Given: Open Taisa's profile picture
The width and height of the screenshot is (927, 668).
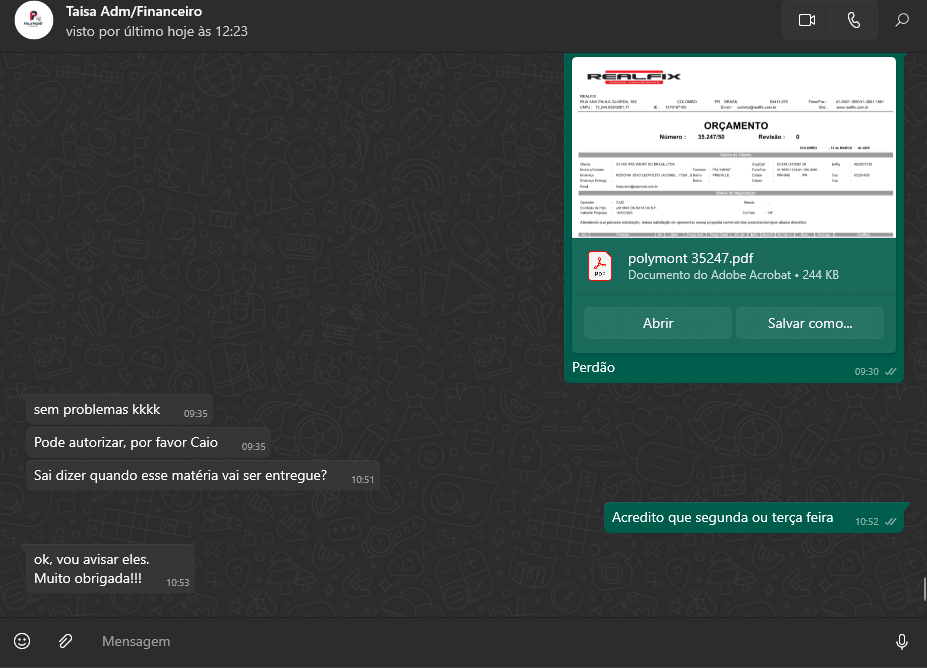Looking at the screenshot, I should point(34,21).
